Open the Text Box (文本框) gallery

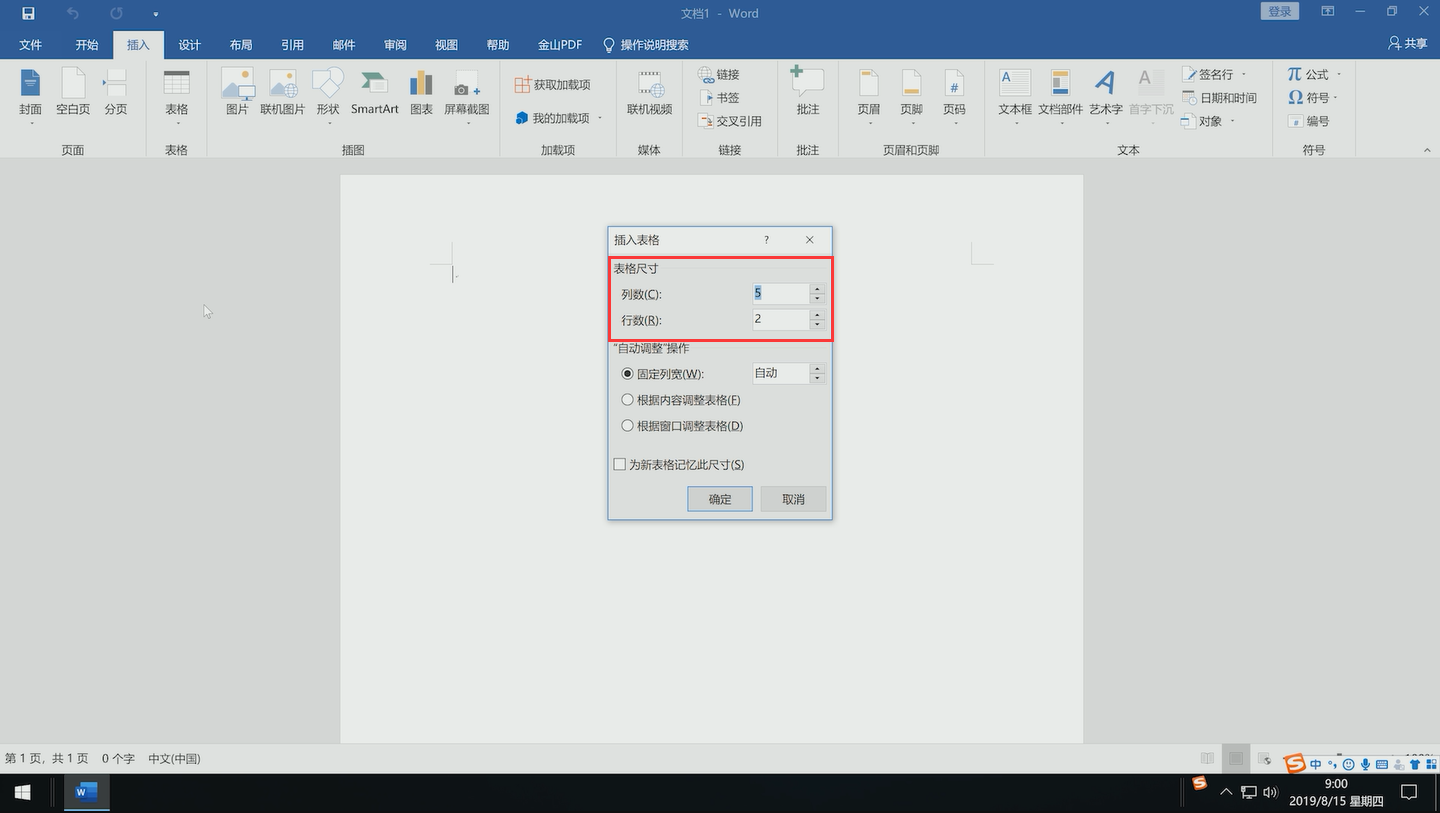(x=1015, y=97)
